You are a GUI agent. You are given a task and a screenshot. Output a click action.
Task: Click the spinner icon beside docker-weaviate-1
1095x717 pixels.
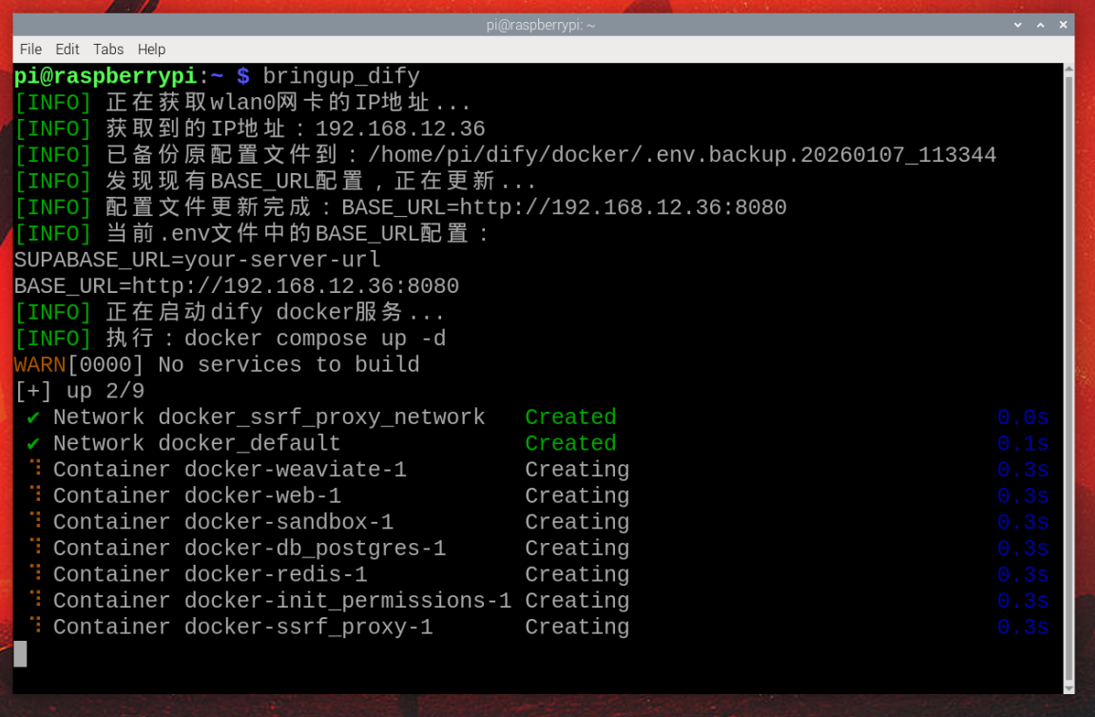point(36,468)
